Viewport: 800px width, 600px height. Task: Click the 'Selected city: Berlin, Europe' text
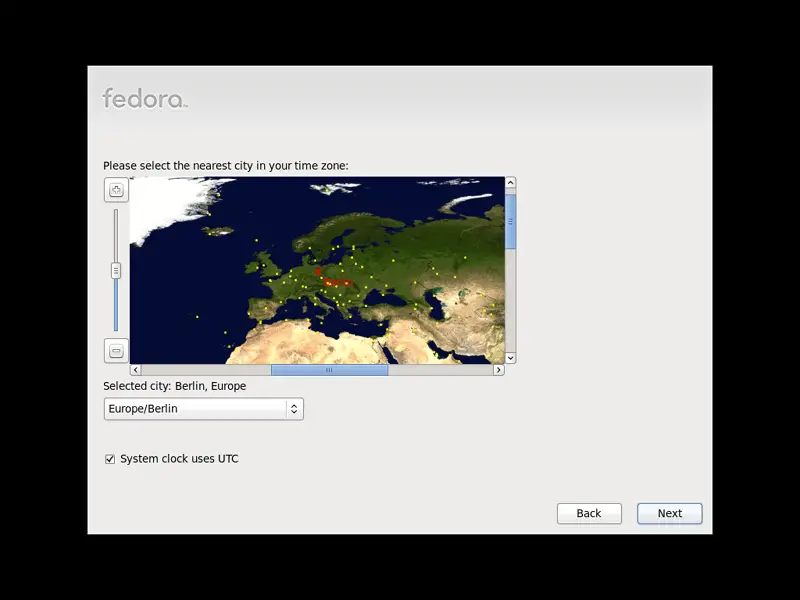pos(174,386)
